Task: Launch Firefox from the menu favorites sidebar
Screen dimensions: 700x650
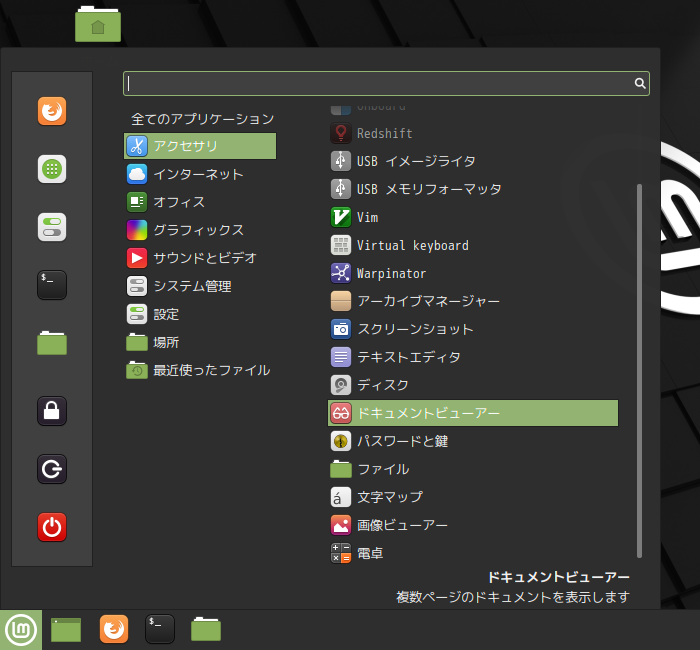Action: coord(52,111)
